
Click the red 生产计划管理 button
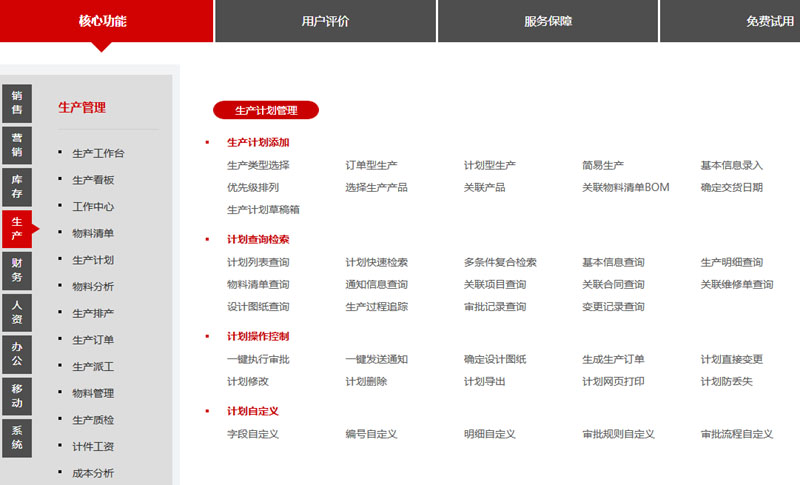click(x=265, y=110)
